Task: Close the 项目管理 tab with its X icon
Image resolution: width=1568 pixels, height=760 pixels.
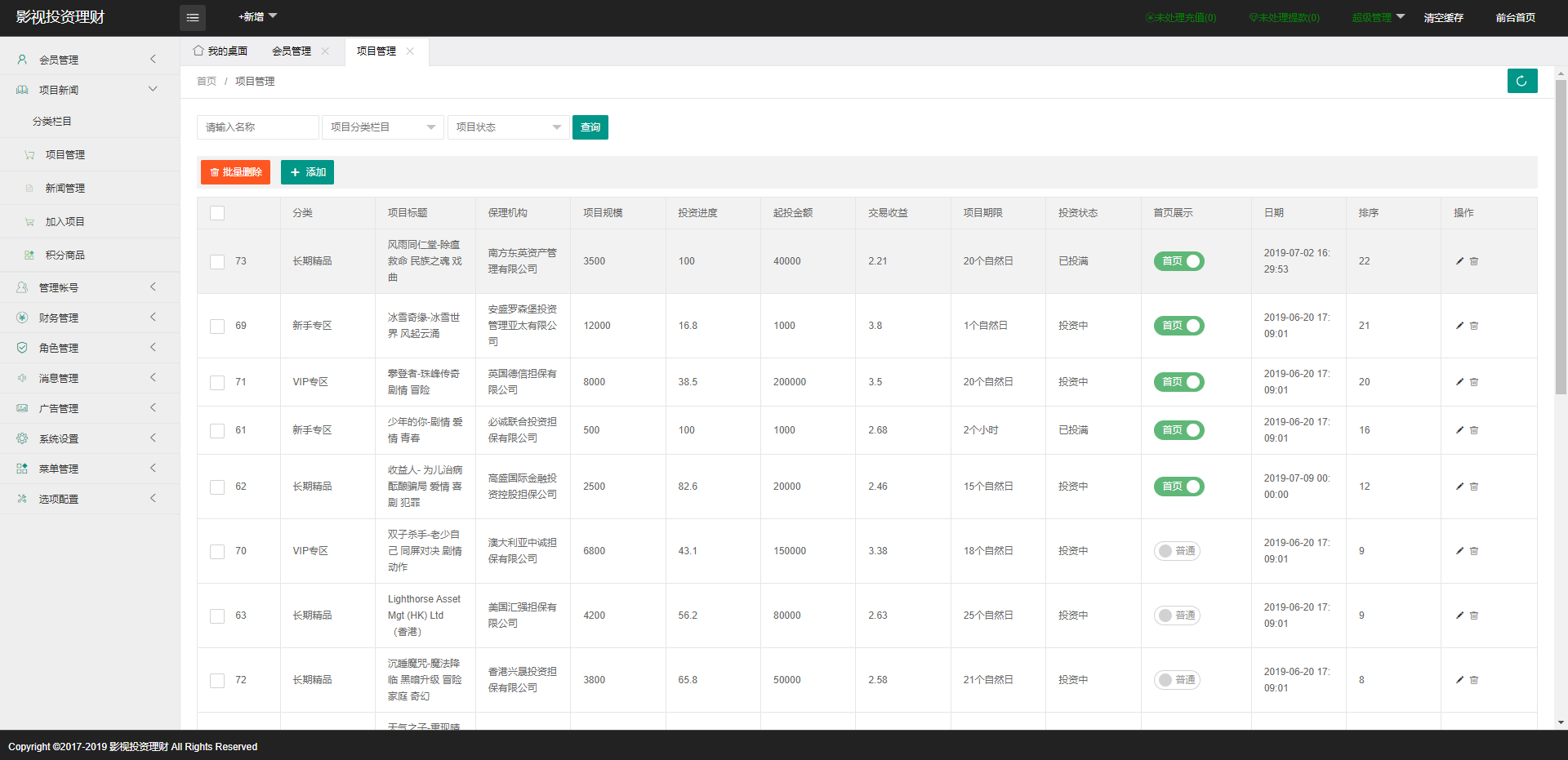Action: 410,51
